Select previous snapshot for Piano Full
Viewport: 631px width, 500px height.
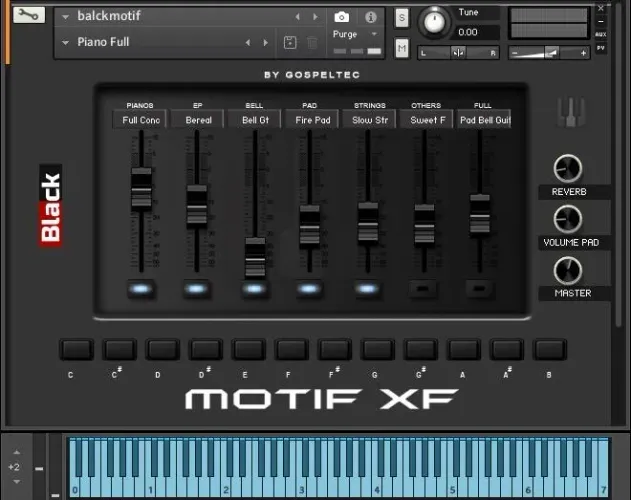click(x=248, y=42)
